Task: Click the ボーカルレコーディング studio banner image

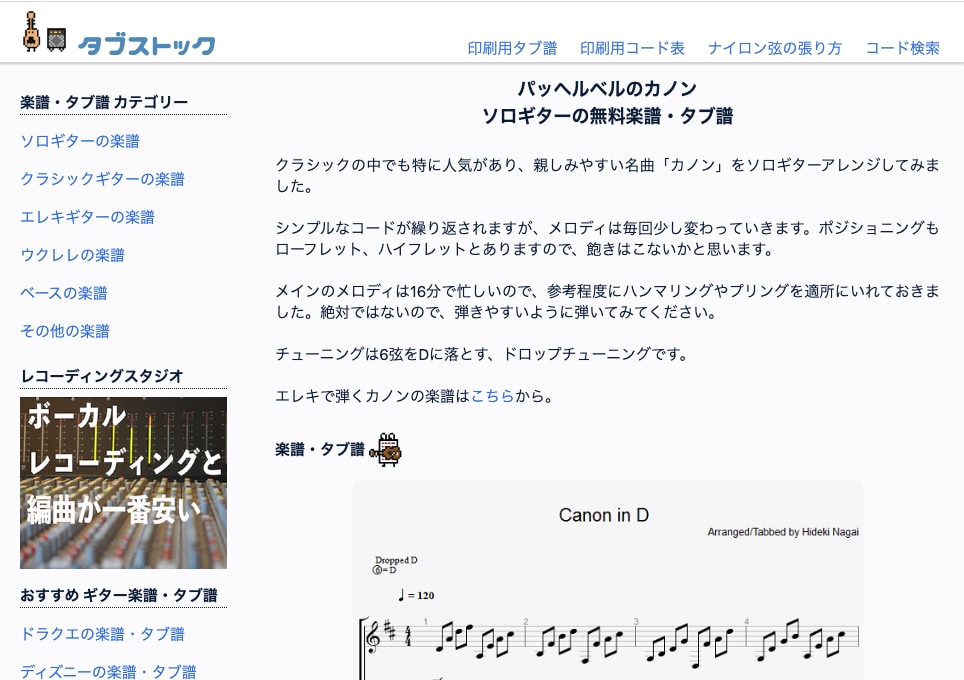Action: (124, 483)
